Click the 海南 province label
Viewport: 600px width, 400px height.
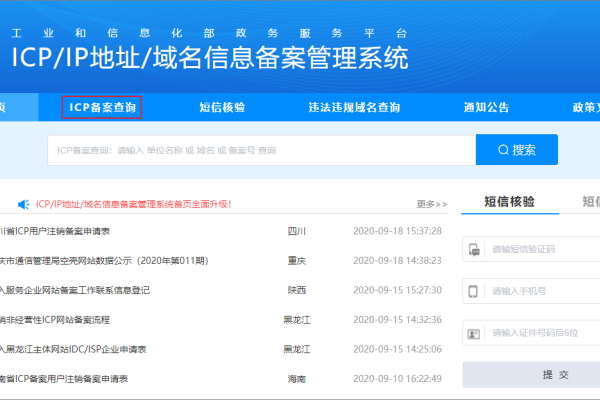coord(297,379)
